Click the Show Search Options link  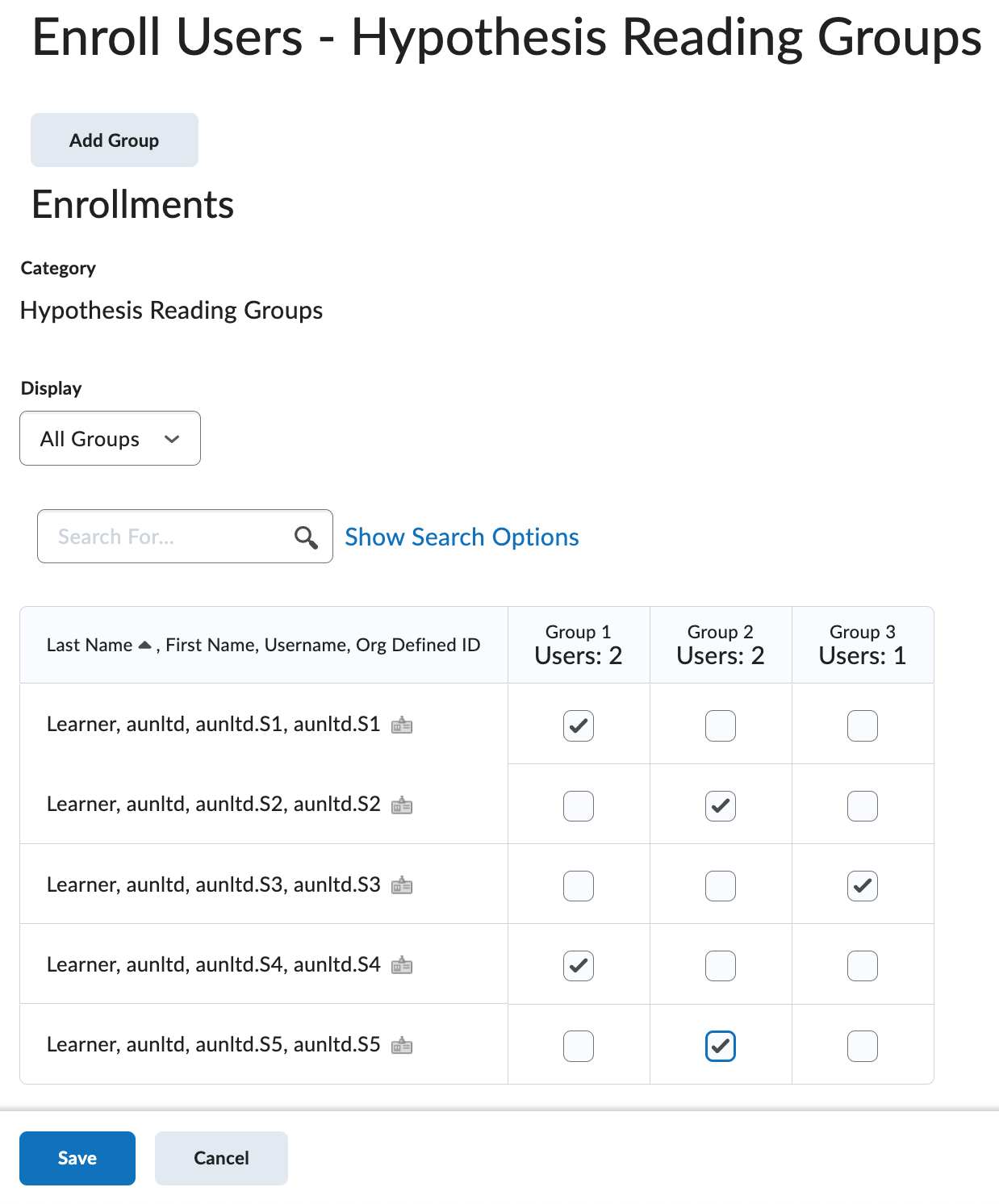click(x=462, y=537)
